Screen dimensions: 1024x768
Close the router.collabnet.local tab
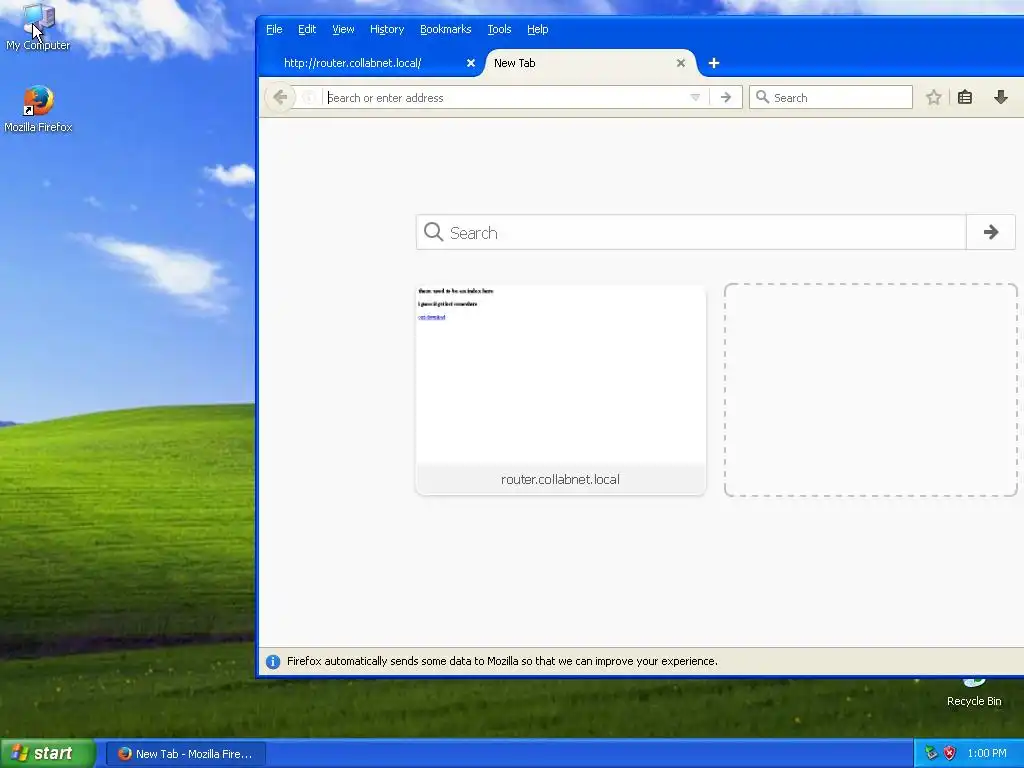tap(471, 63)
